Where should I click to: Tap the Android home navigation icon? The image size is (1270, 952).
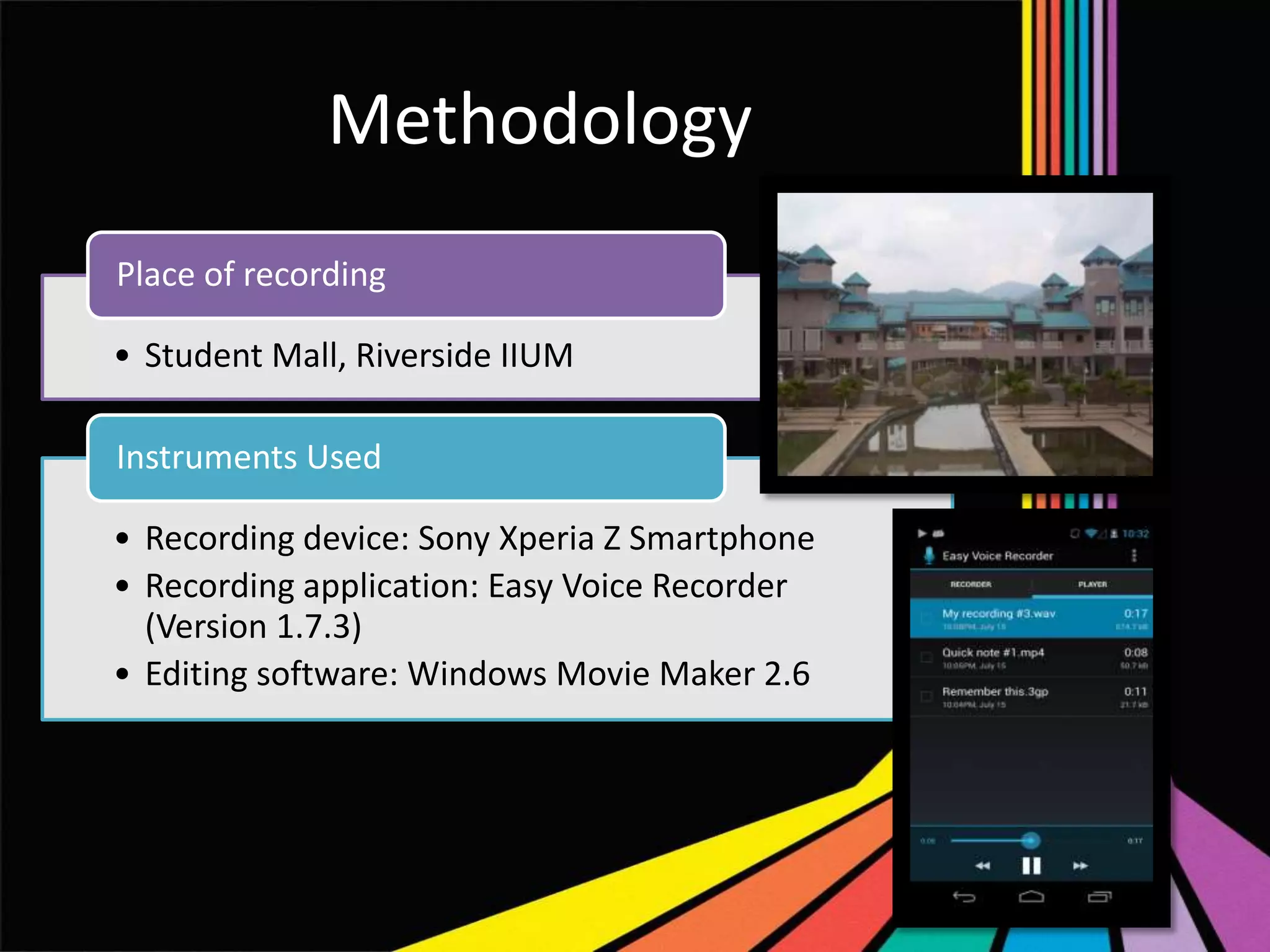click(x=1031, y=897)
